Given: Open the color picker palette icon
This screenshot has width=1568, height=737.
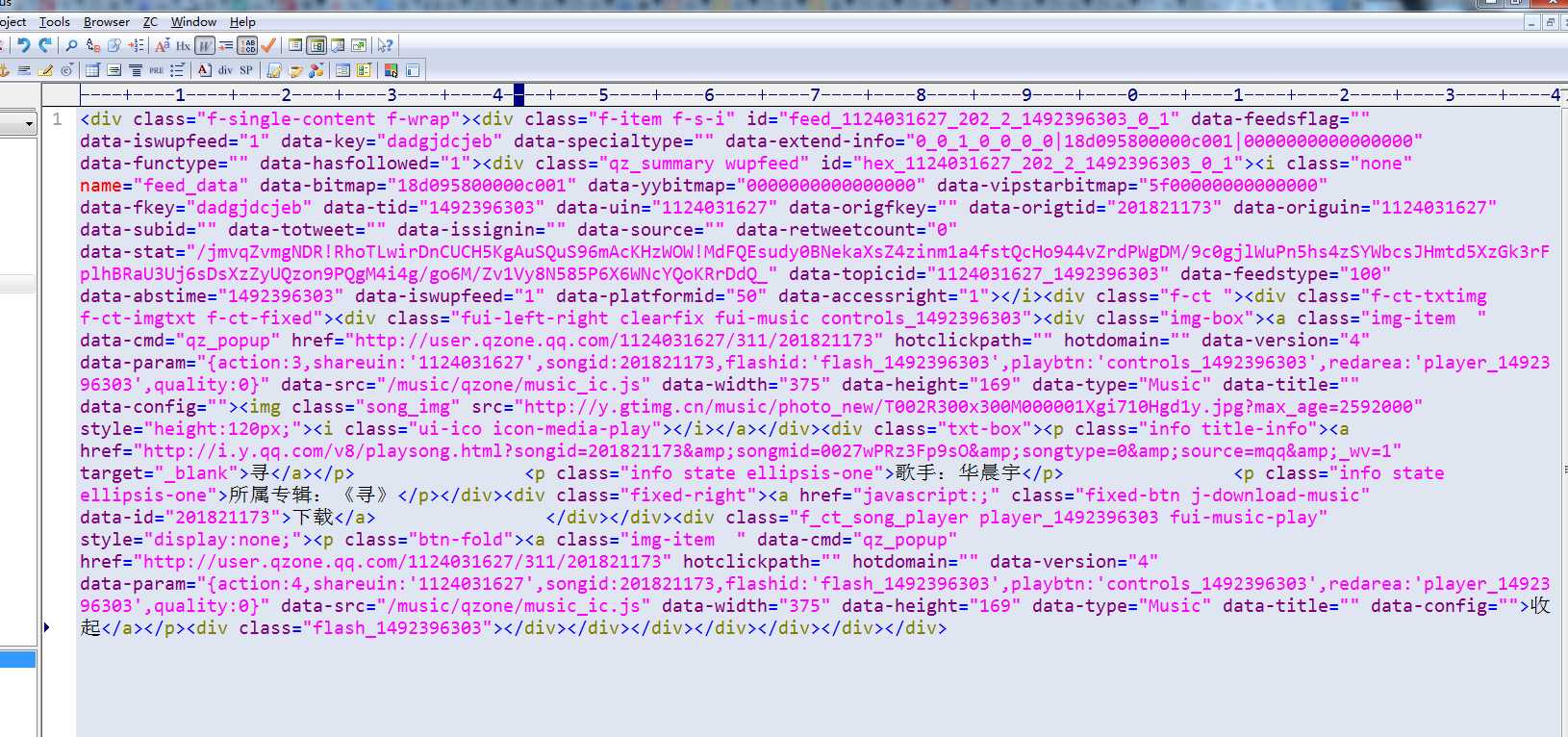Looking at the screenshot, I should point(391,70).
